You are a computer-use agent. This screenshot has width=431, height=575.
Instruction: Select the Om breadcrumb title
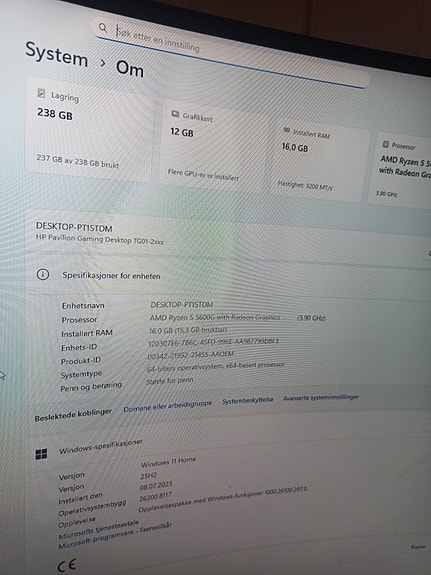[x=129, y=69]
